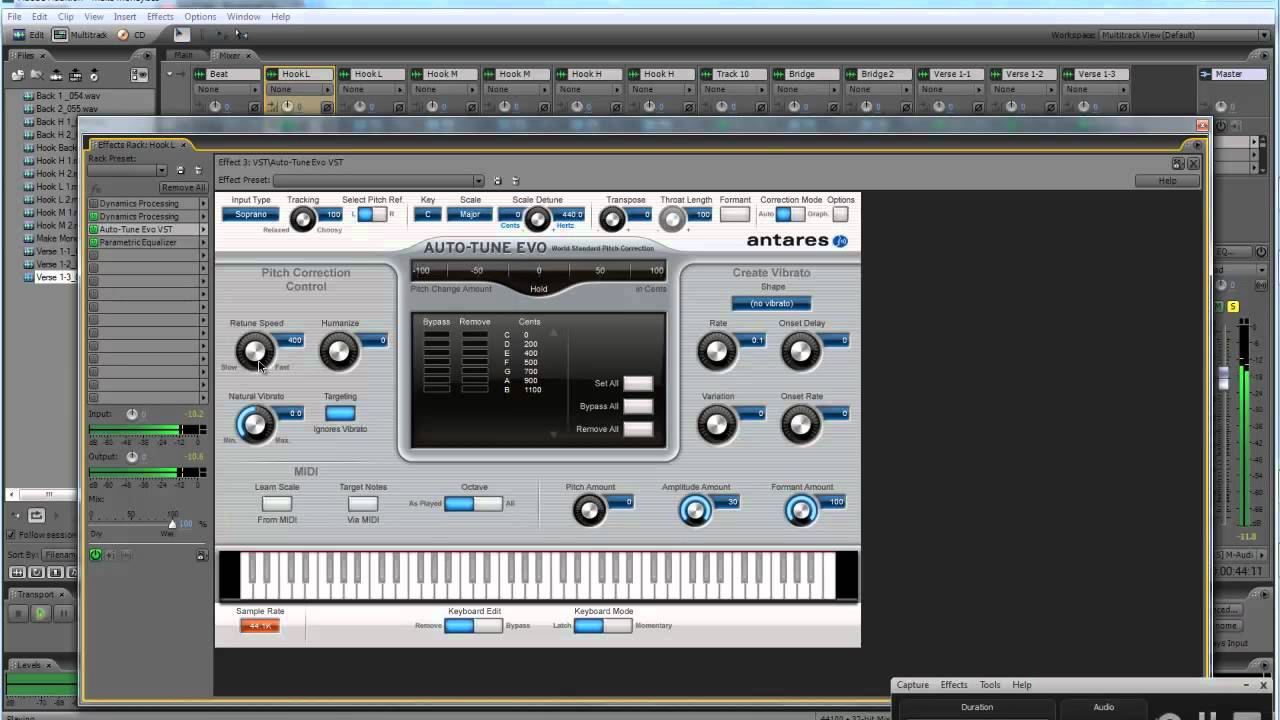Toggle power for Auto-Tune Evo VST effect
The width and height of the screenshot is (1280, 720).
(x=94, y=230)
